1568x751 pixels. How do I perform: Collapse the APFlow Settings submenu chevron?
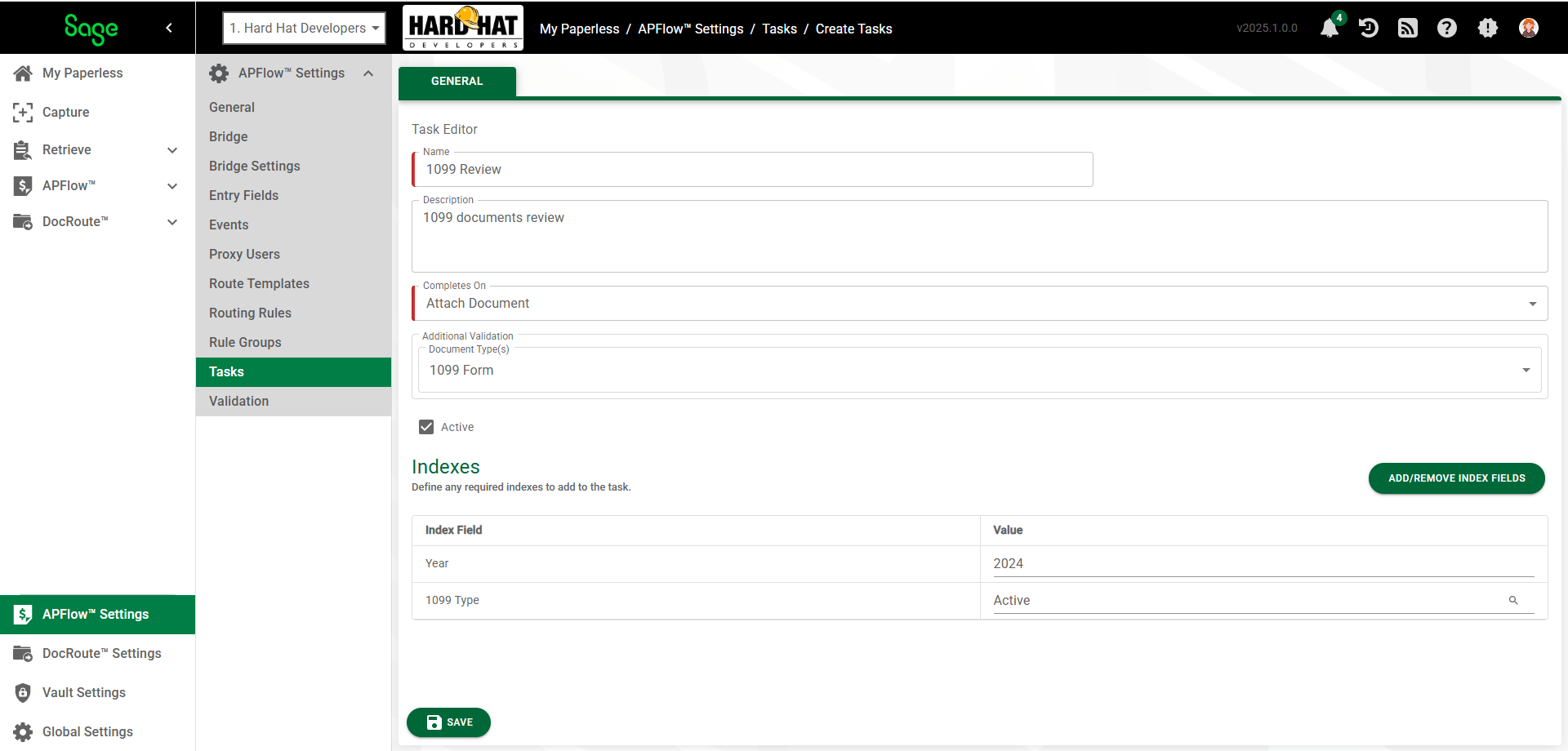pyautogui.click(x=368, y=73)
